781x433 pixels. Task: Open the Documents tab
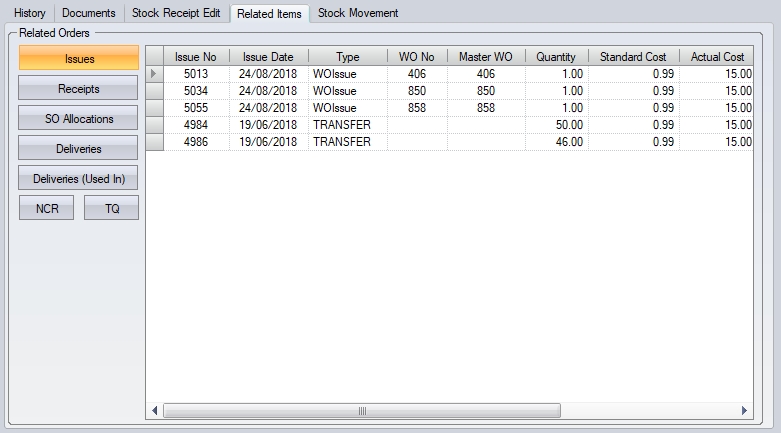(x=89, y=13)
